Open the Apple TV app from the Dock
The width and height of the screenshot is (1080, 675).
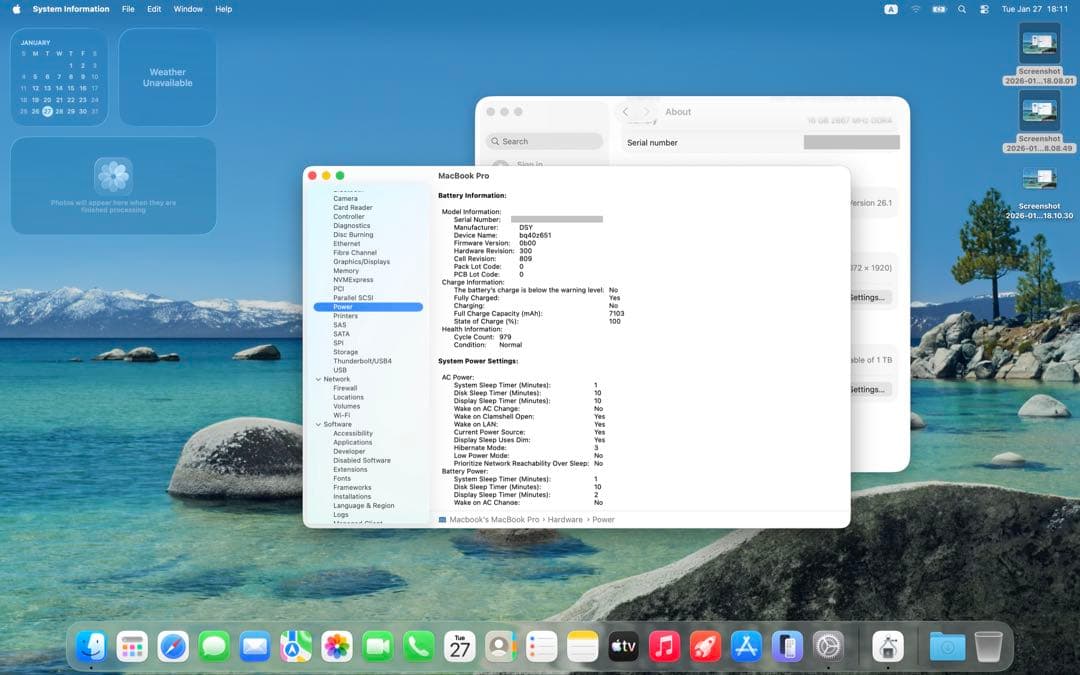pos(622,646)
